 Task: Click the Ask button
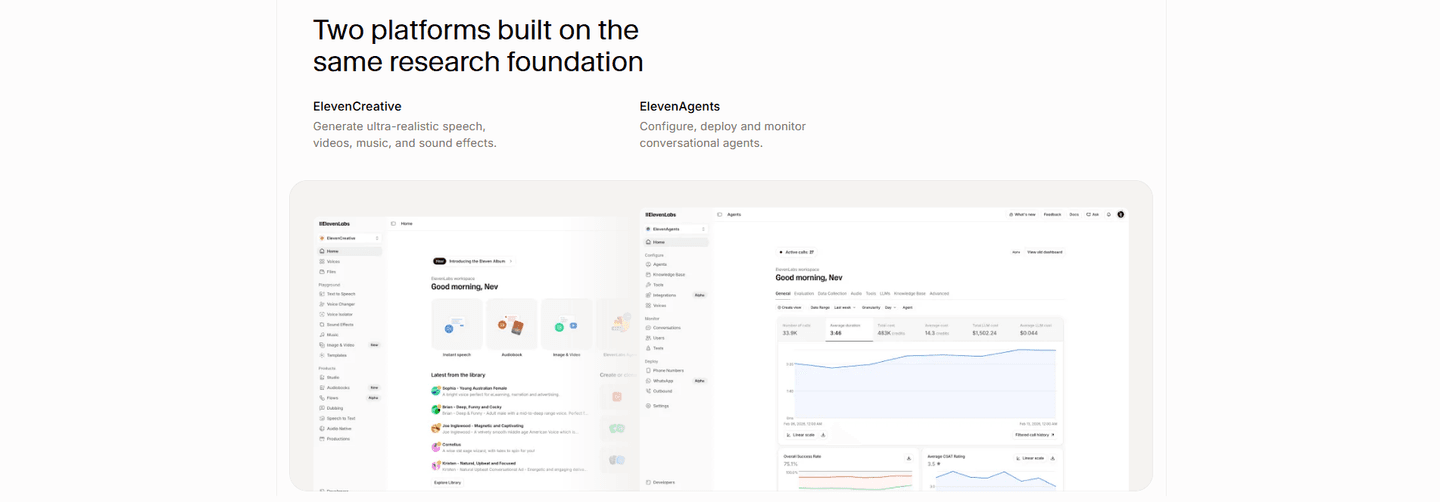[1092, 214]
